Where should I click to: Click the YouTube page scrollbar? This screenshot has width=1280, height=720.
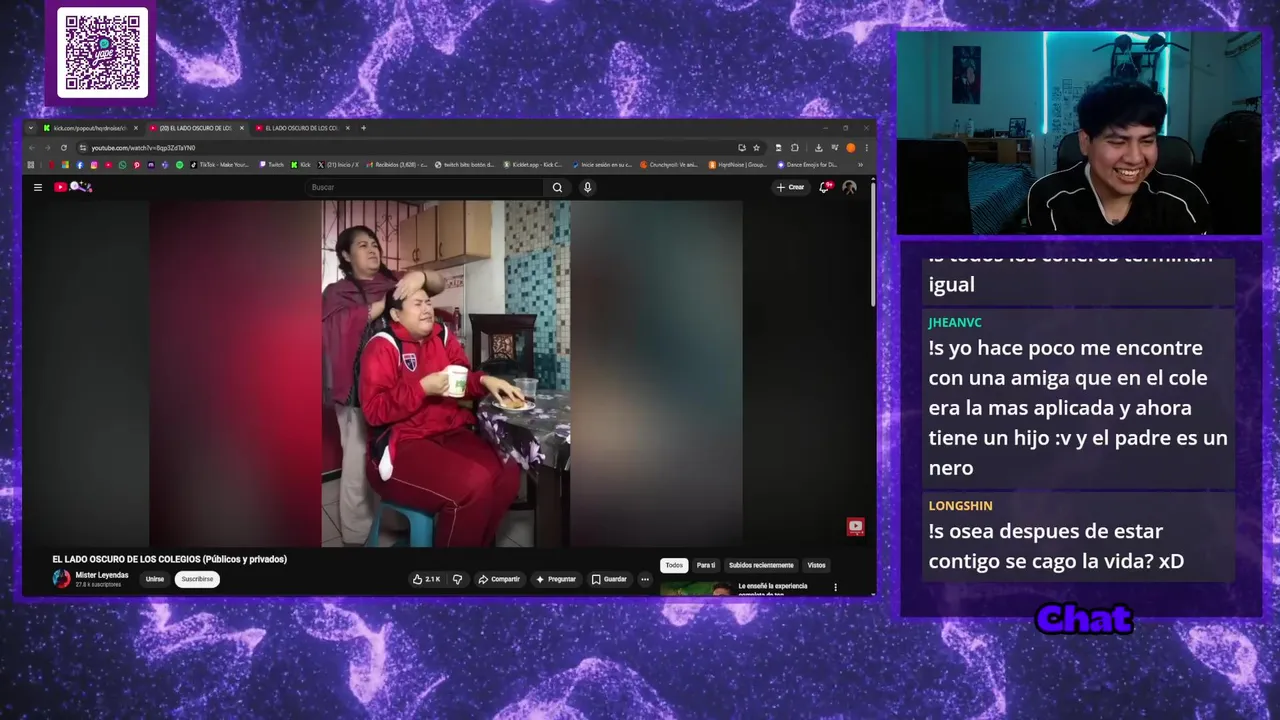(x=873, y=245)
